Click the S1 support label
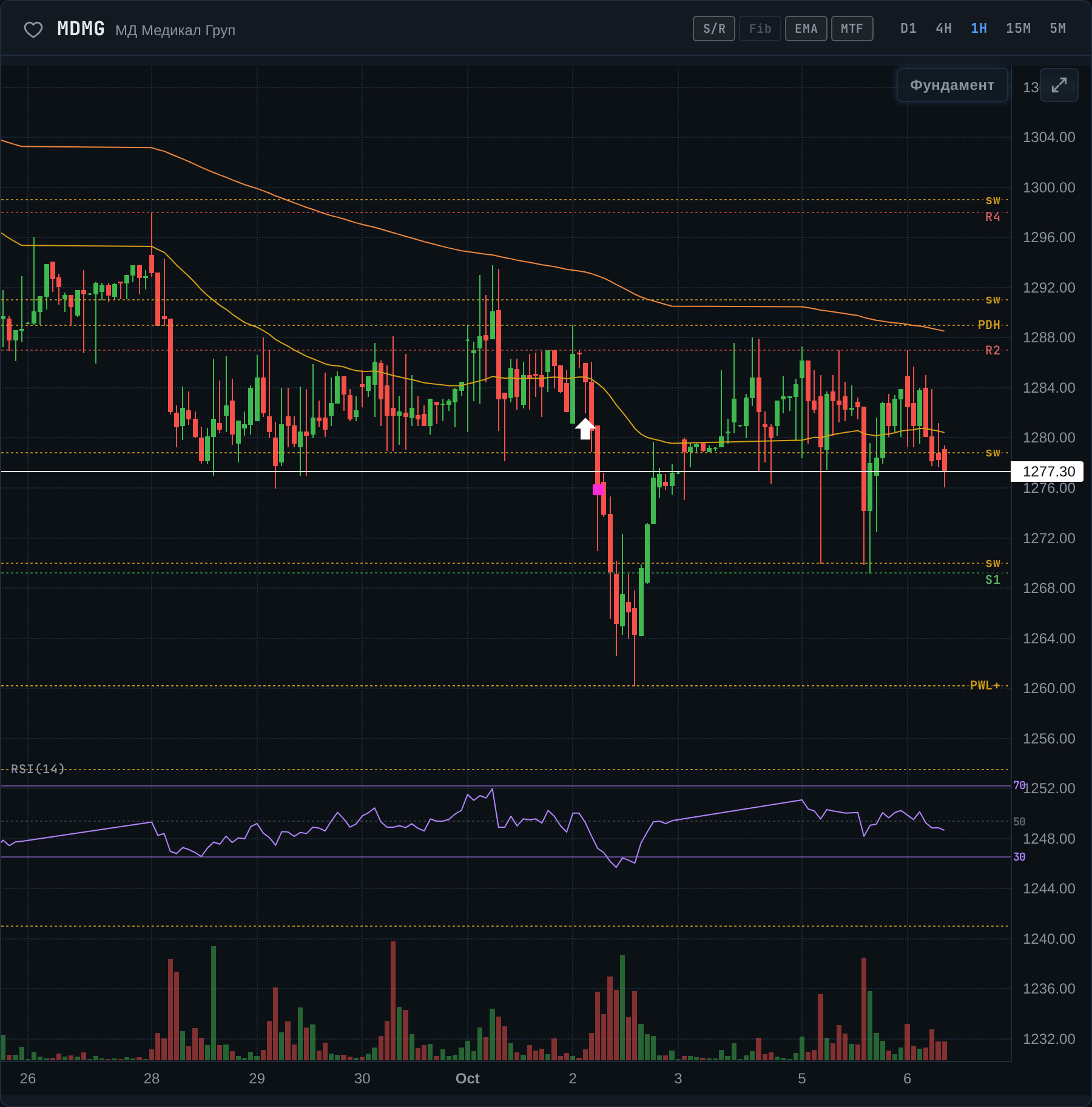Image resolution: width=1092 pixels, height=1107 pixels. 993,580
